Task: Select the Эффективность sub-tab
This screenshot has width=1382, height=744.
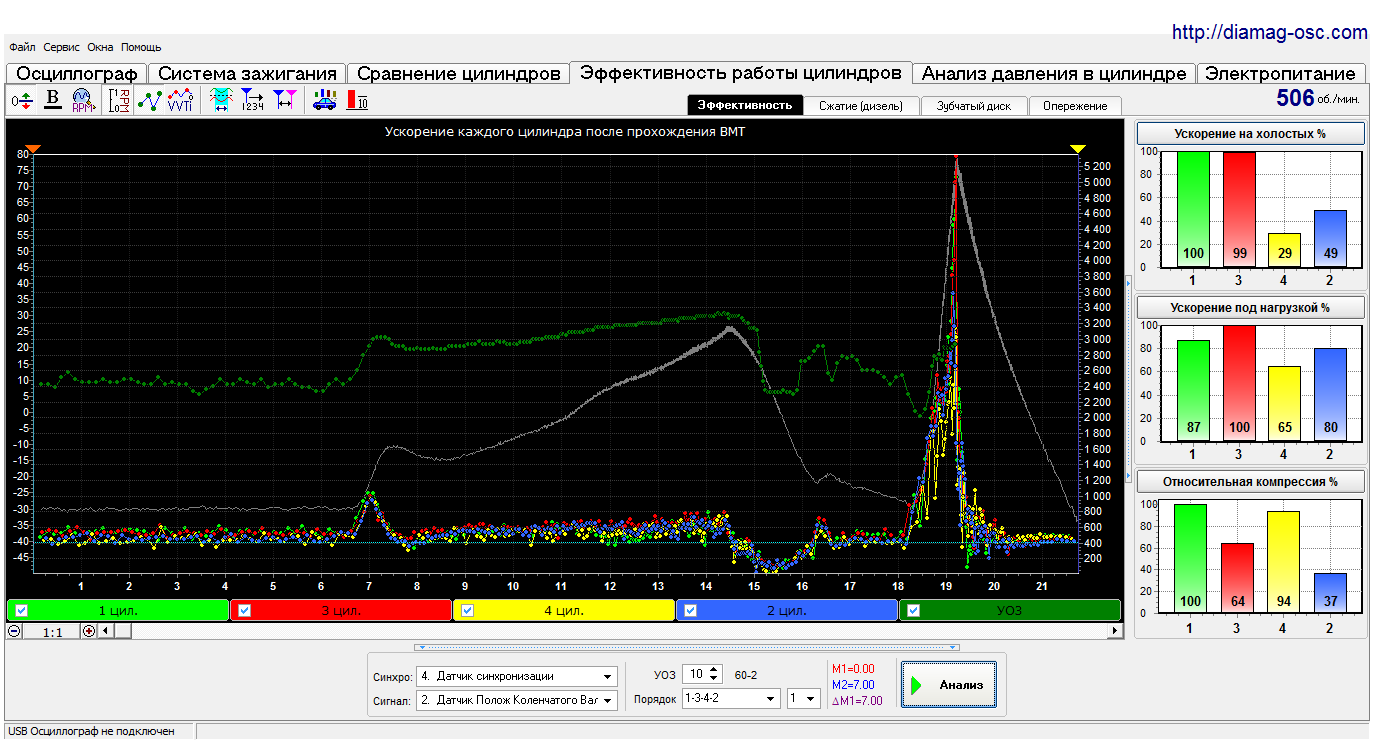Action: click(x=745, y=105)
